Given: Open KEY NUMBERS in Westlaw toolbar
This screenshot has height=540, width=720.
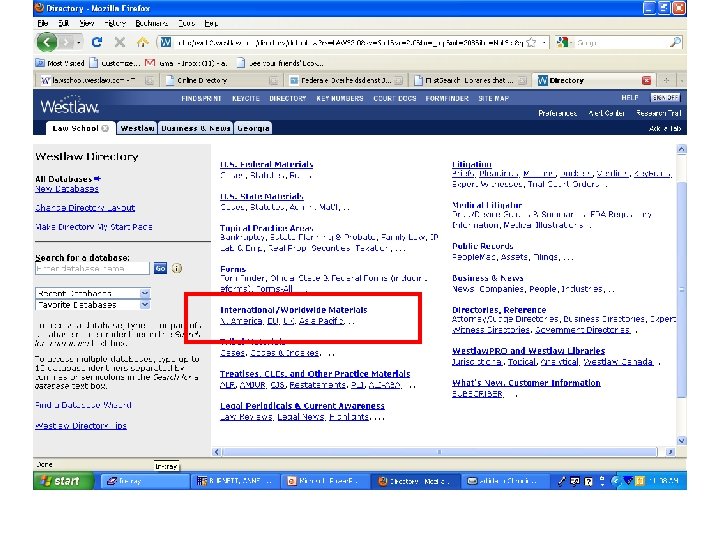Looking at the screenshot, I should pyautogui.click(x=340, y=98).
